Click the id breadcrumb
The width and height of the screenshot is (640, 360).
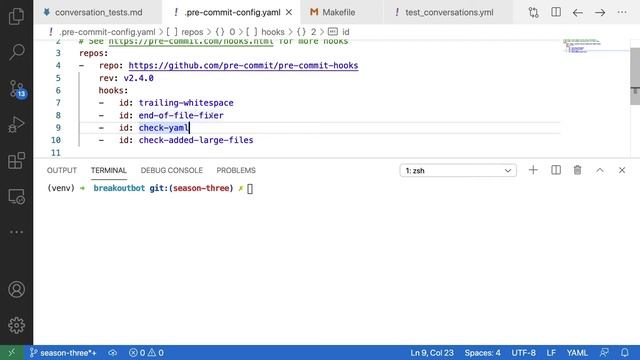pos(339,32)
